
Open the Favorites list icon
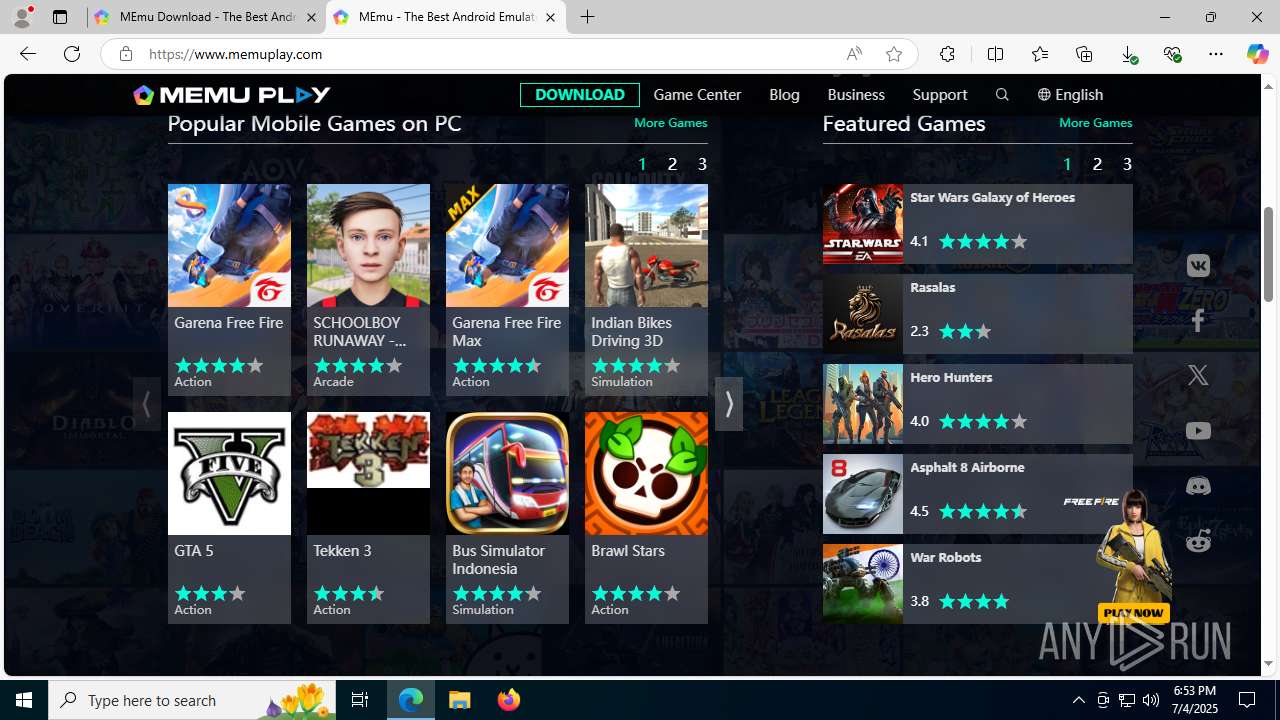1040,54
